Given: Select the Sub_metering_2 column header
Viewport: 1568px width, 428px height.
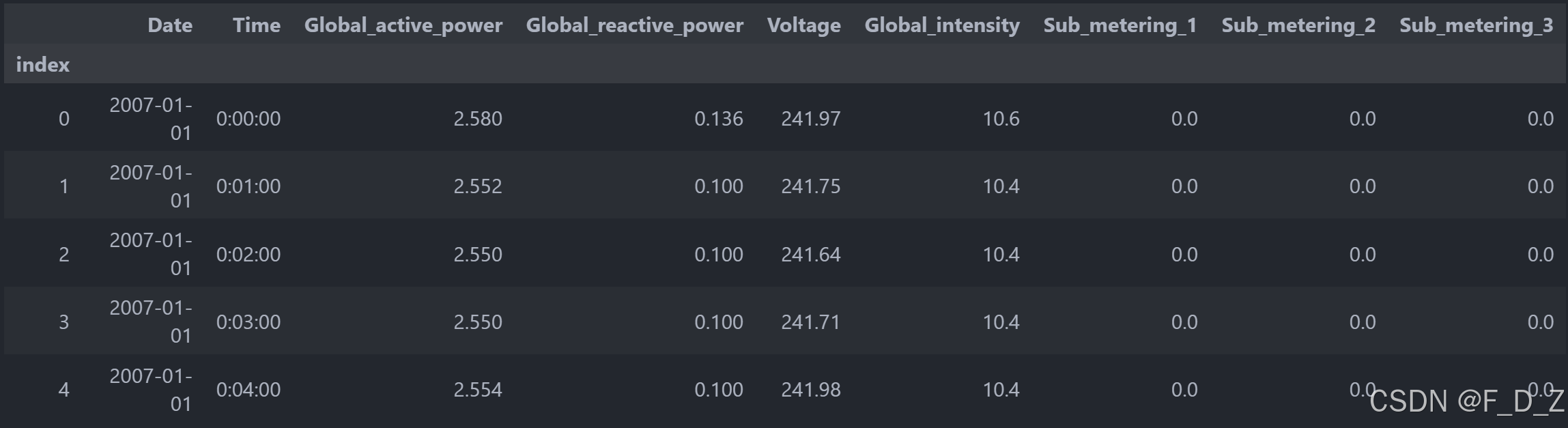Looking at the screenshot, I should (x=1298, y=26).
